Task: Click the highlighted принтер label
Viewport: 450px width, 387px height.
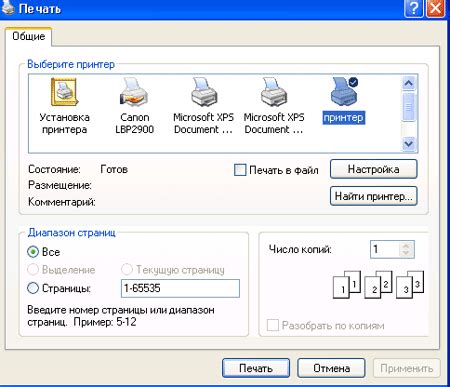Action: click(344, 118)
